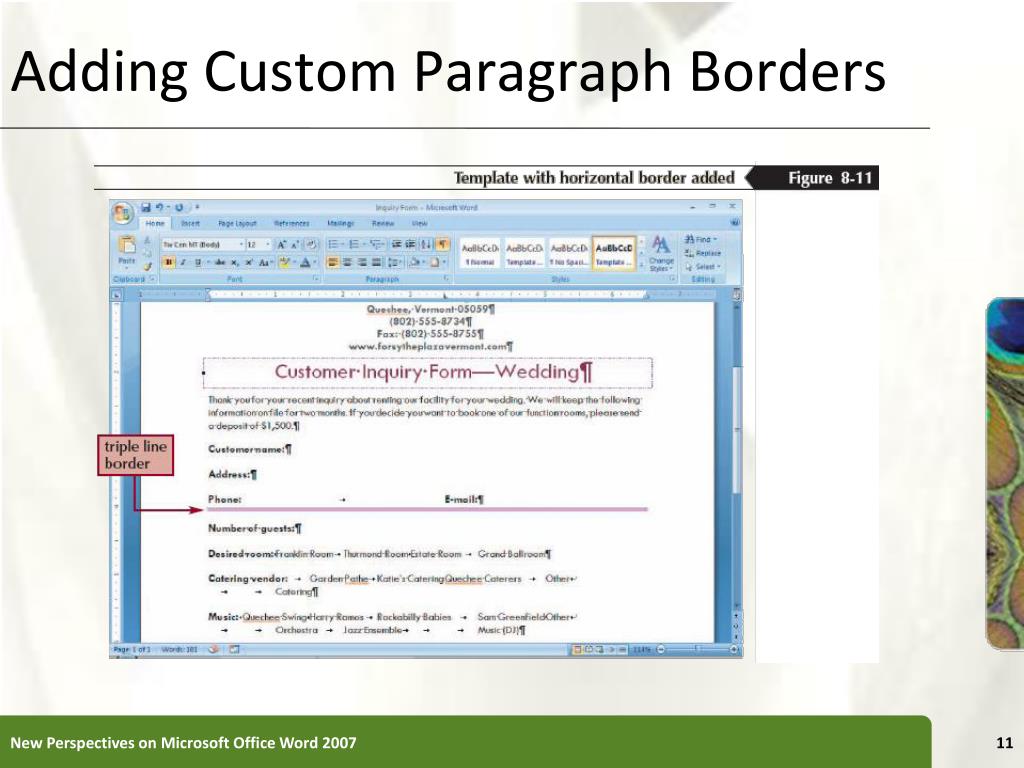Clear formatting in the Font group
Screen dimensions: 1024x768
click(x=312, y=244)
